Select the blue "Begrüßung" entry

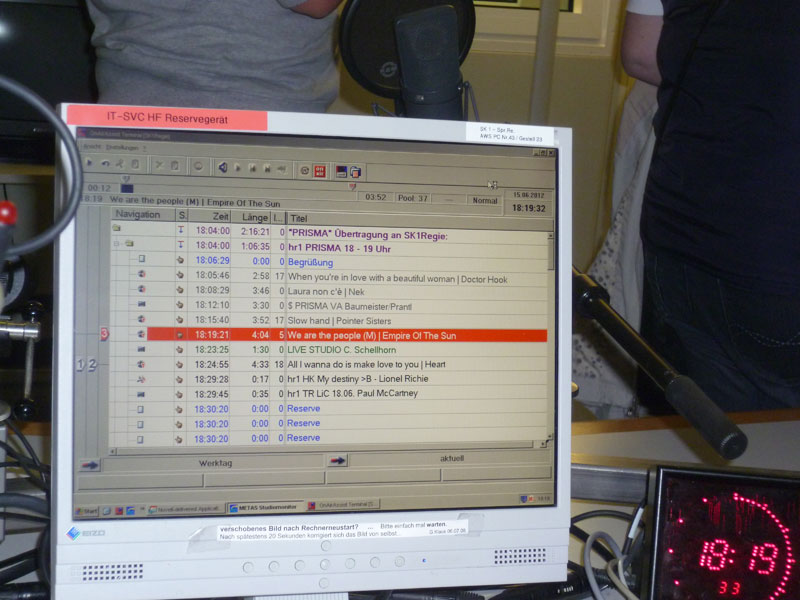310,262
